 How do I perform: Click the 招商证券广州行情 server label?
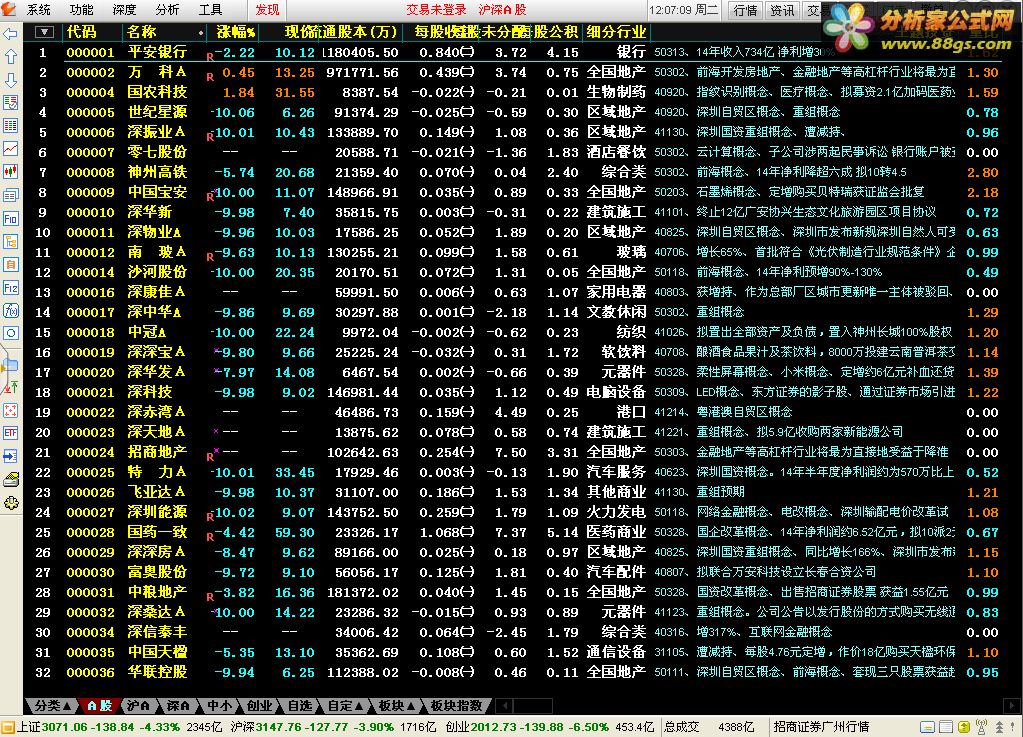(821, 727)
